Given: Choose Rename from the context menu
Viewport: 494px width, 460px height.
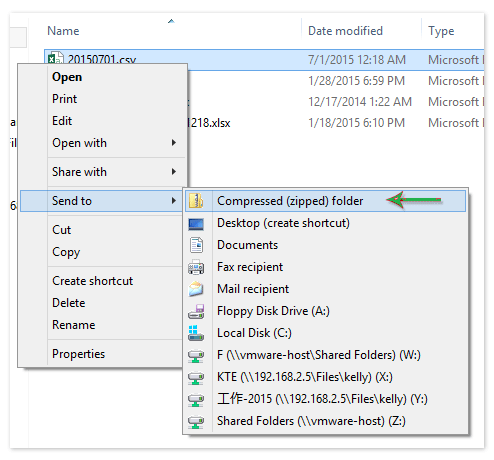Looking at the screenshot, I should click(x=74, y=325).
